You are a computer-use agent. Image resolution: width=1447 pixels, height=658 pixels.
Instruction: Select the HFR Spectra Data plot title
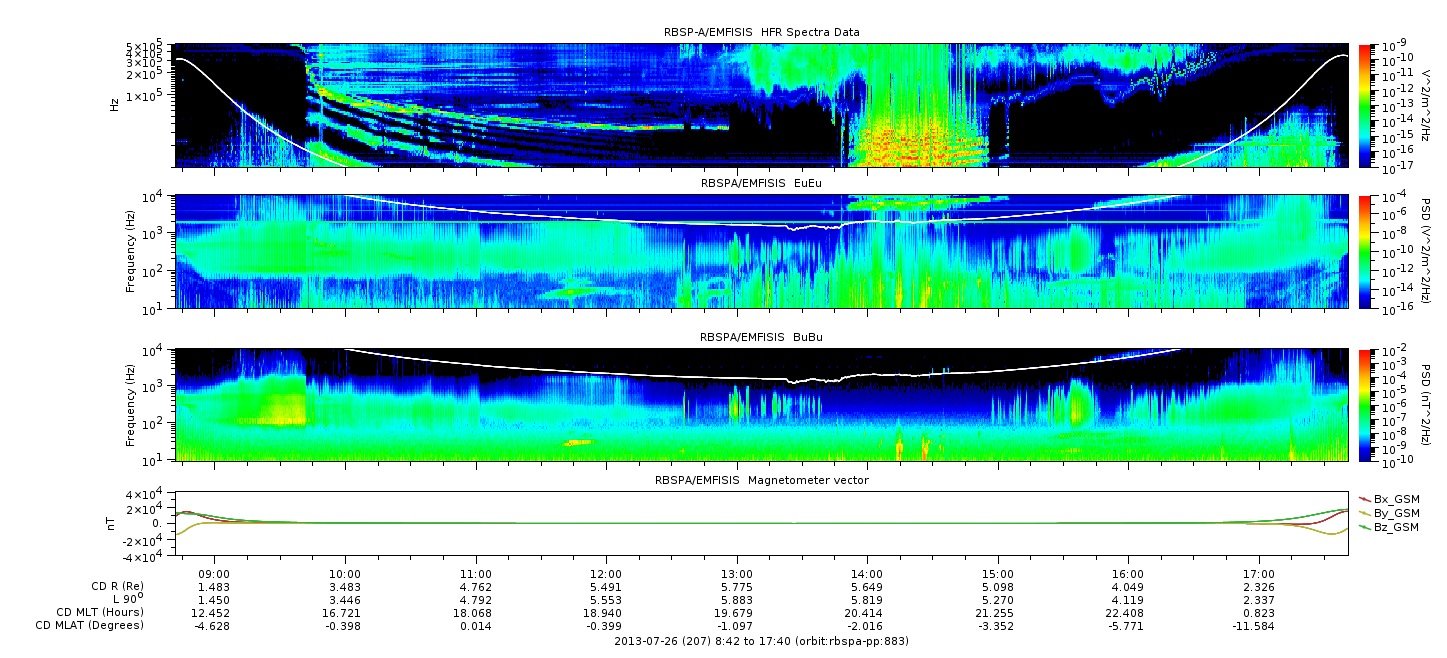pos(761,32)
